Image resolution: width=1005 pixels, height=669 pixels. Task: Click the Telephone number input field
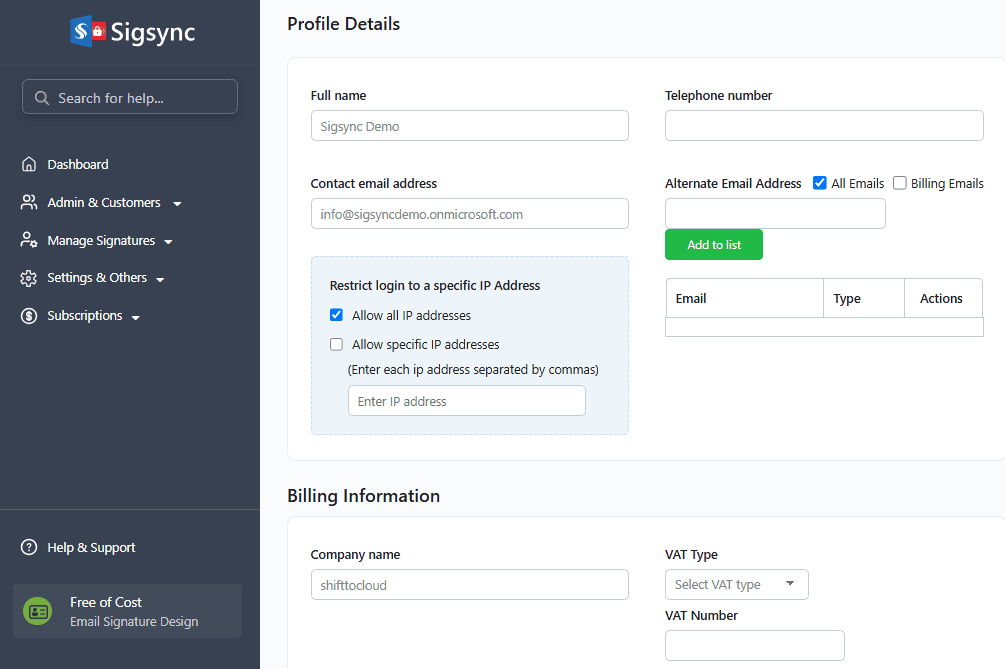click(x=824, y=126)
